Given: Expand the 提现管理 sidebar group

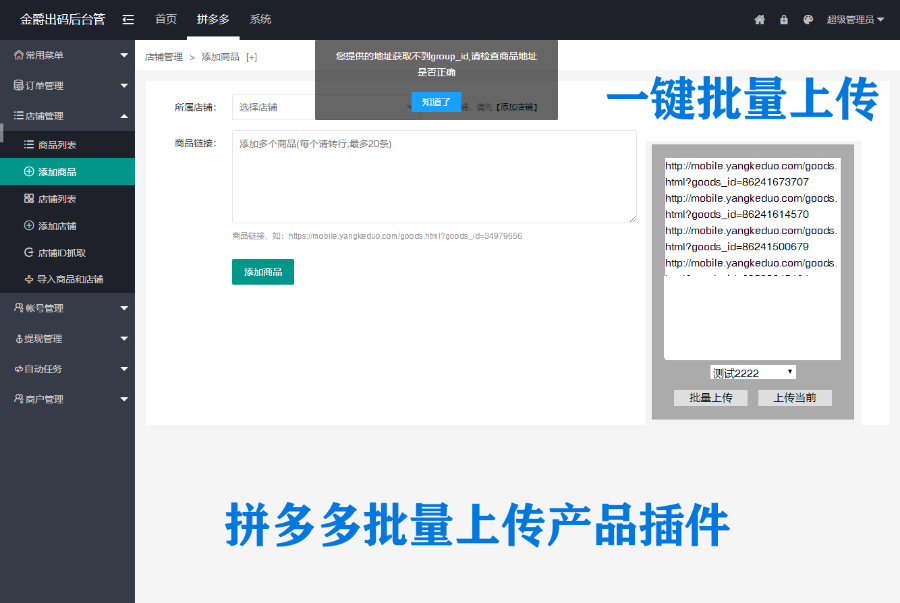Looking at the screenshot, I should pyautogui.click(x=67, y=339).
